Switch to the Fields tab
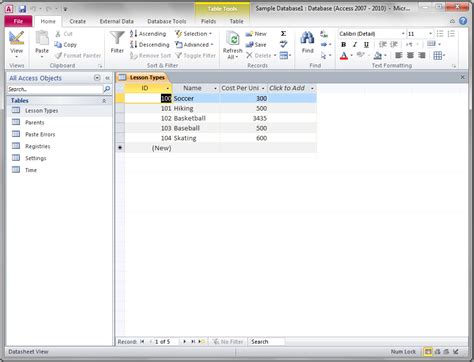The image size is (474, 362). pos(208,21)
